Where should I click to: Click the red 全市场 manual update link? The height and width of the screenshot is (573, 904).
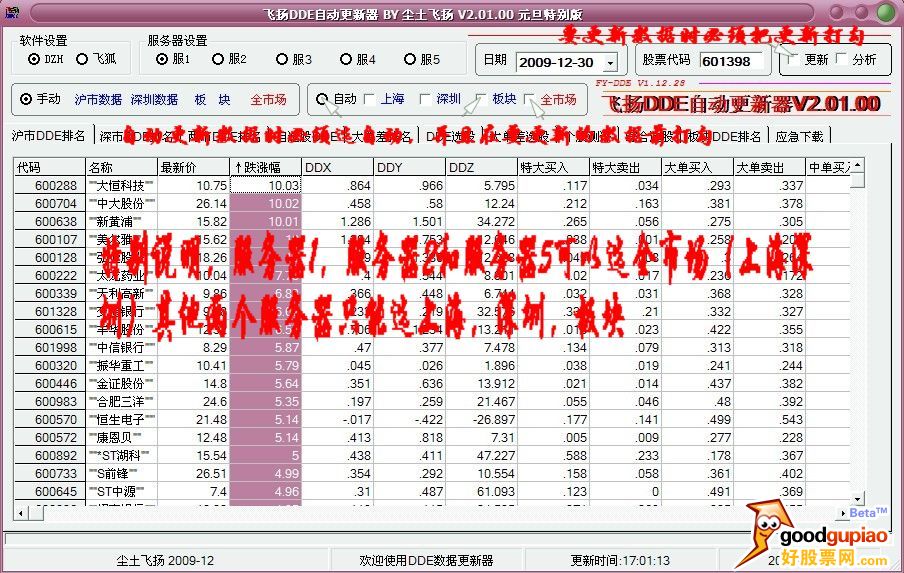tap(269, 100)
